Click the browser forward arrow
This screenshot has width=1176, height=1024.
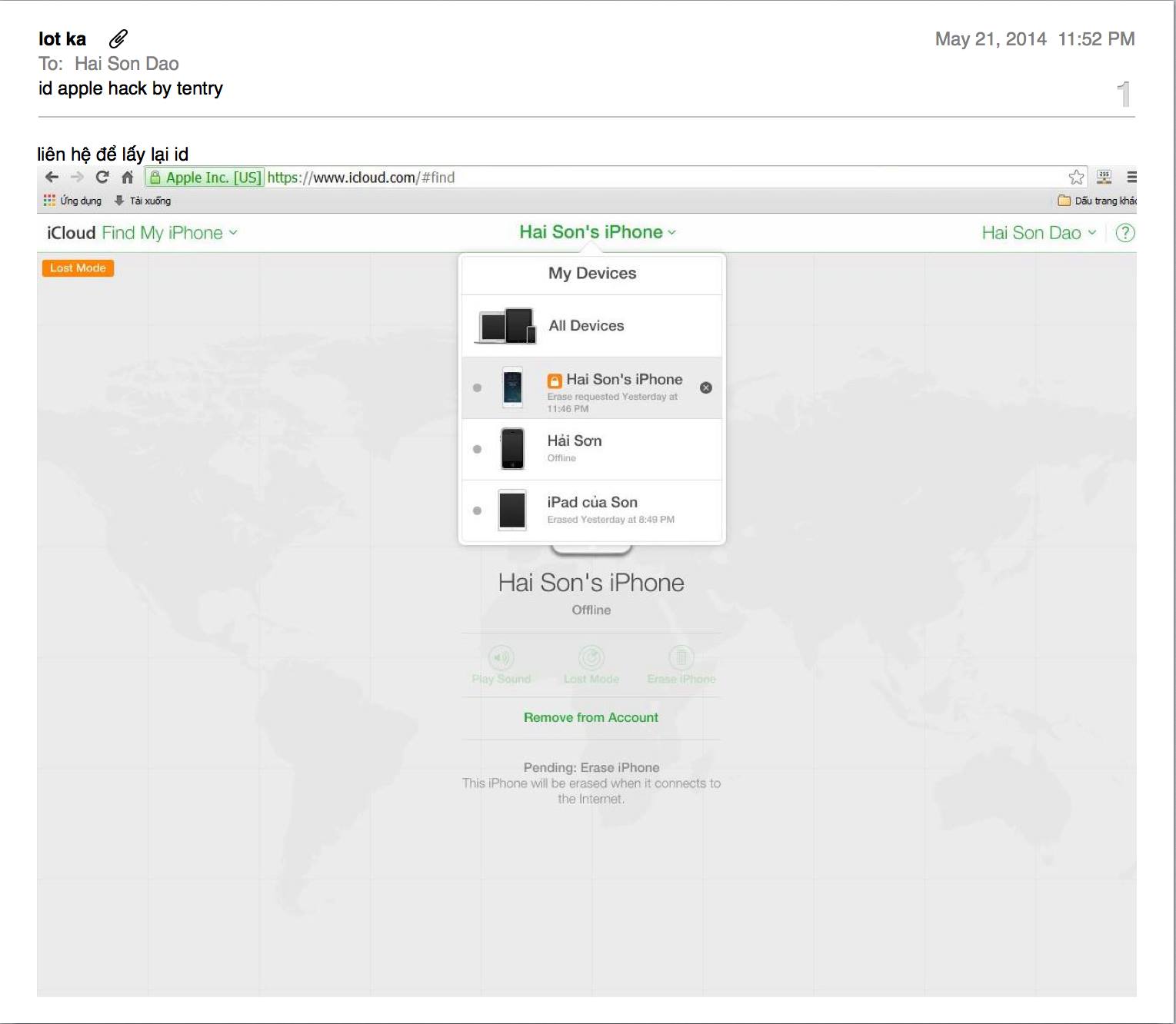[x=77, y=178]
